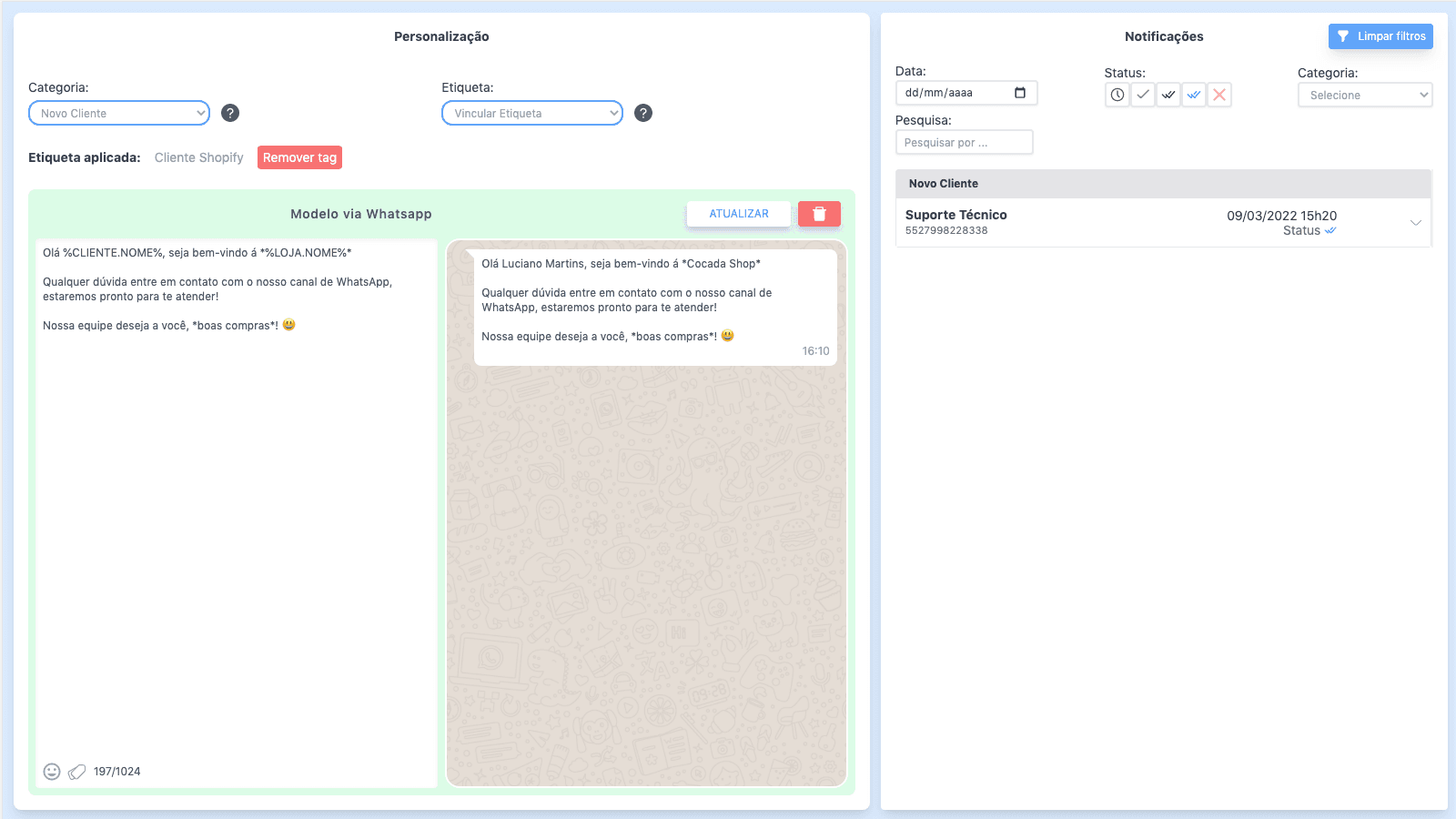
Task: Click the tags icon beside the character counter
Action: point(77,772)
